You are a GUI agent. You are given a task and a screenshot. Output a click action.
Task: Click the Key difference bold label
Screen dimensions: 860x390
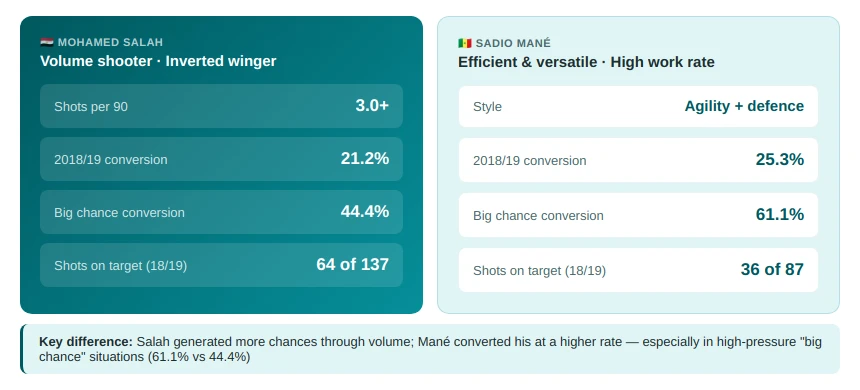coord(86,342)
